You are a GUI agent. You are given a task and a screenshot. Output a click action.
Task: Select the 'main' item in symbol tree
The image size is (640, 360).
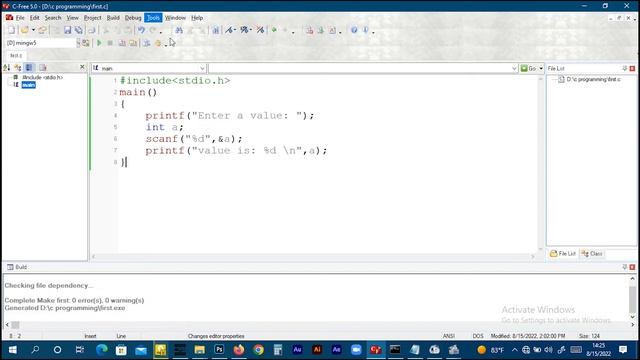[29, 85]
